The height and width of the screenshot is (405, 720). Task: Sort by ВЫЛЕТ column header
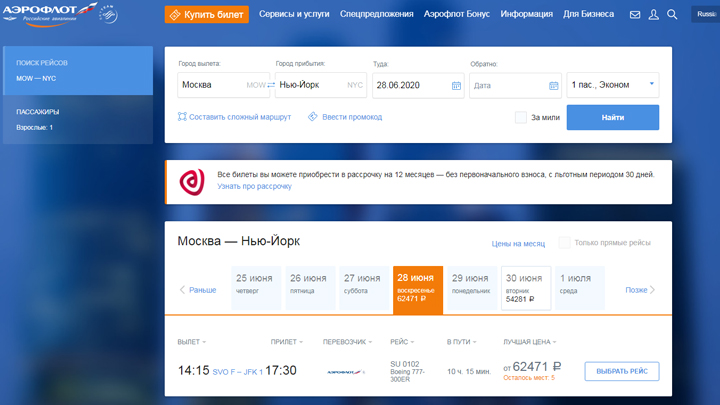click(191, 342)
